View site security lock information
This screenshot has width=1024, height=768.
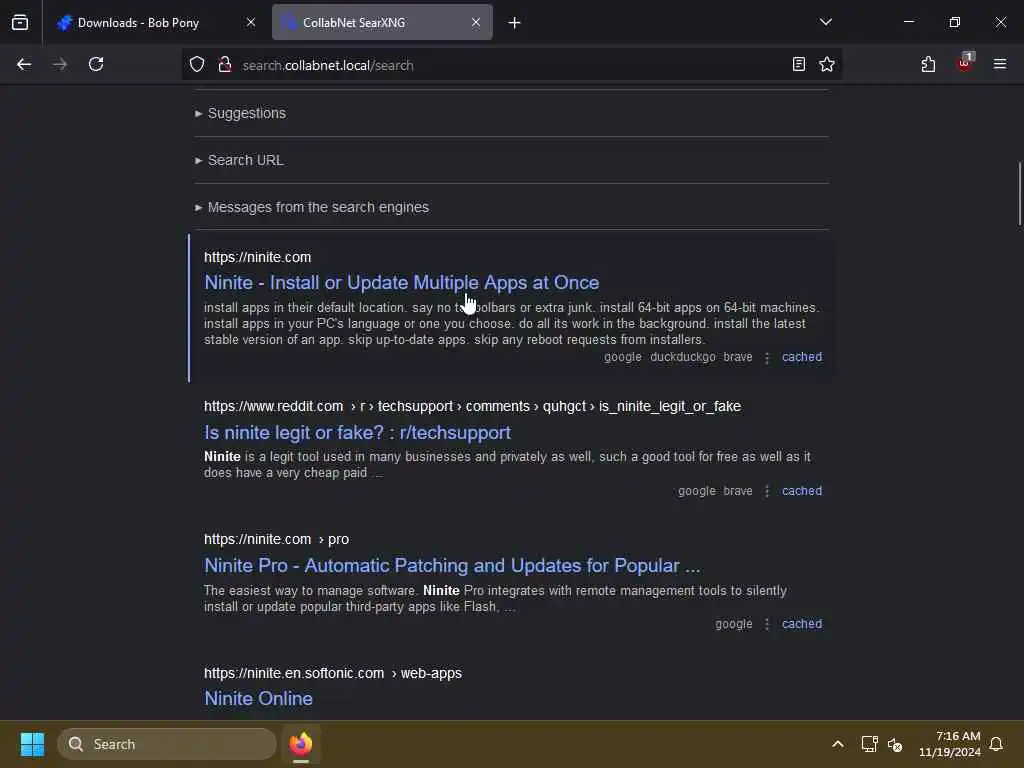(x=225, y=65)
